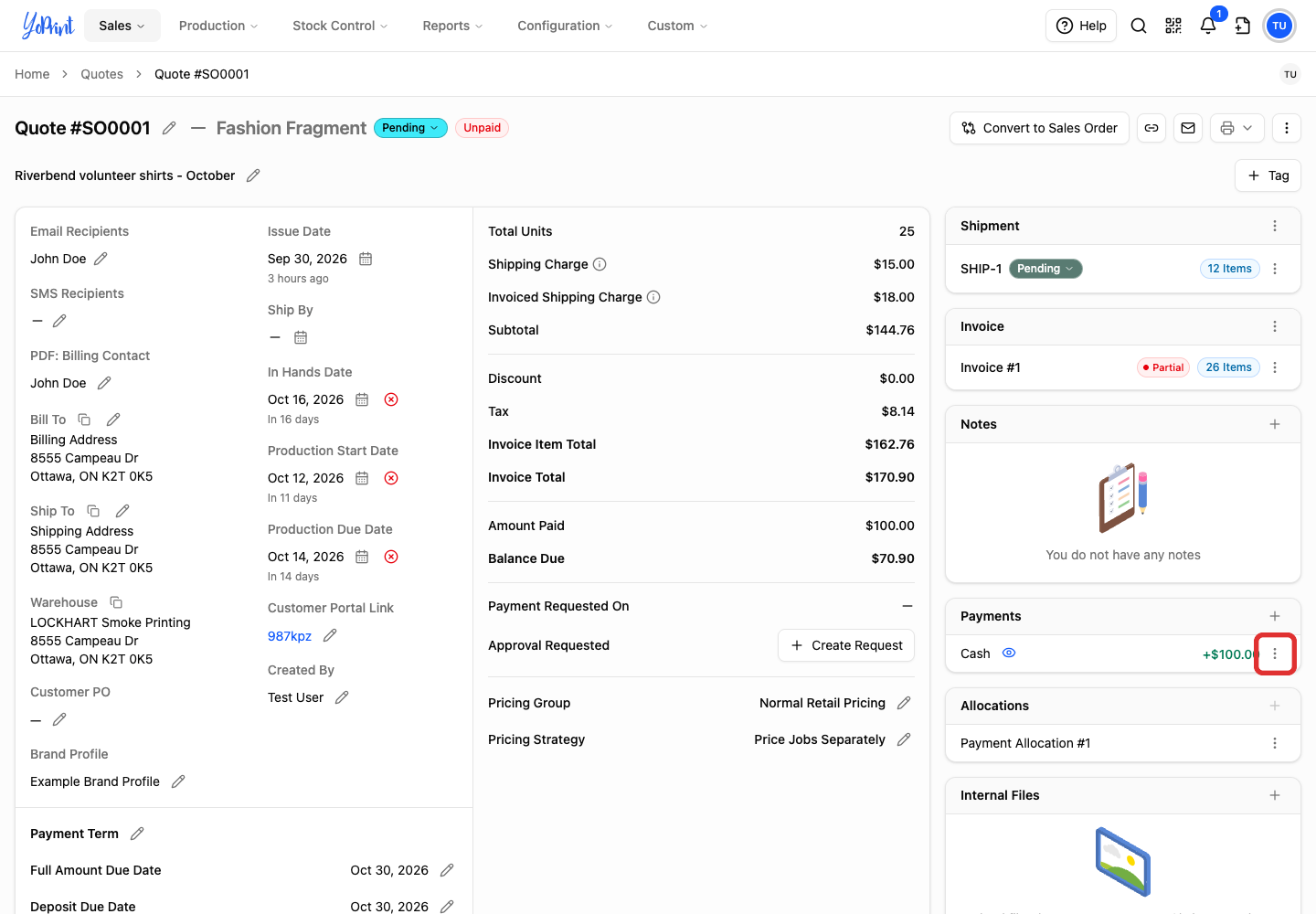Clear the In Hands Date
This screenshot has height=914, width=1316.
click(x=391, y=399)
